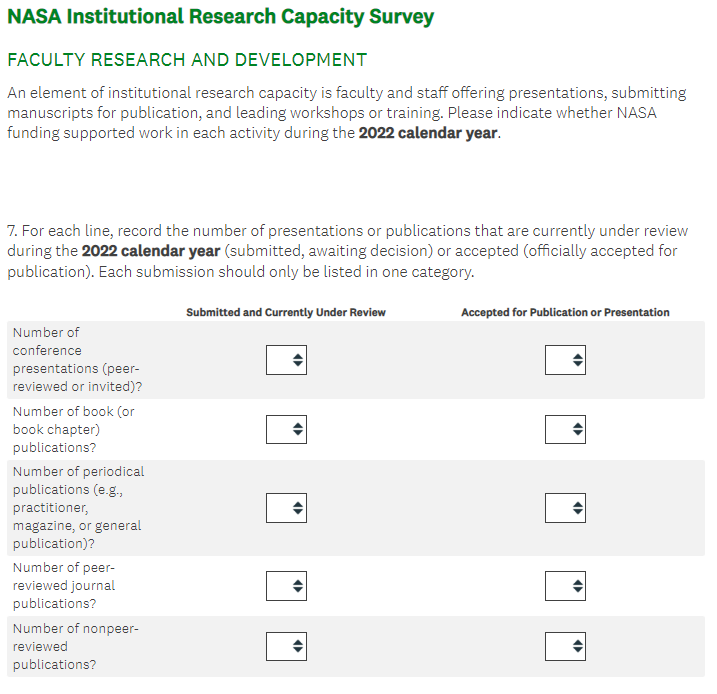
Task: Click the peer-reviewed journal publications row label
Action: tap(65, 585)
